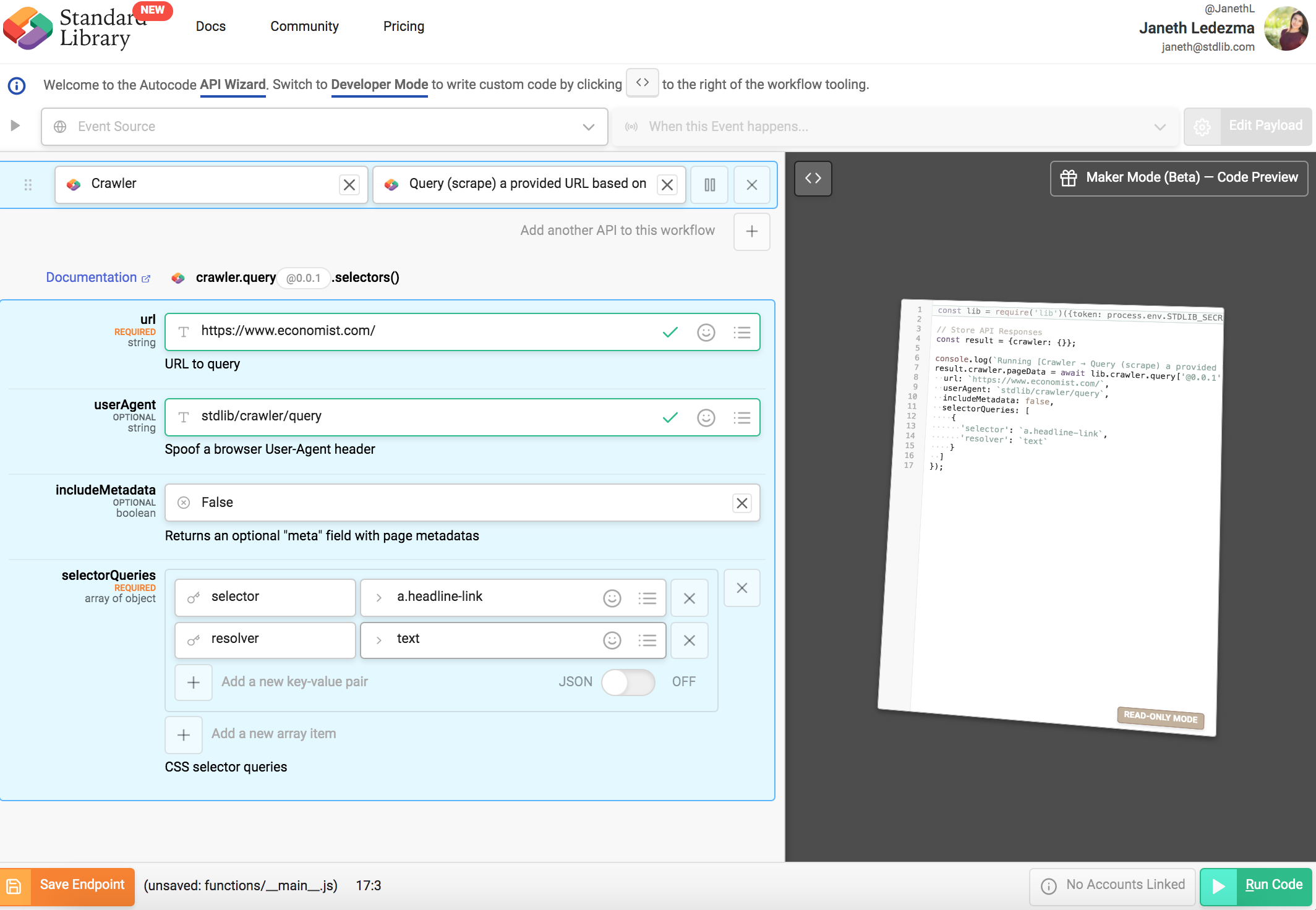Open the Docs menu item
The width and height of the screenshot is (1316, 910).
[x=211, y=26]
